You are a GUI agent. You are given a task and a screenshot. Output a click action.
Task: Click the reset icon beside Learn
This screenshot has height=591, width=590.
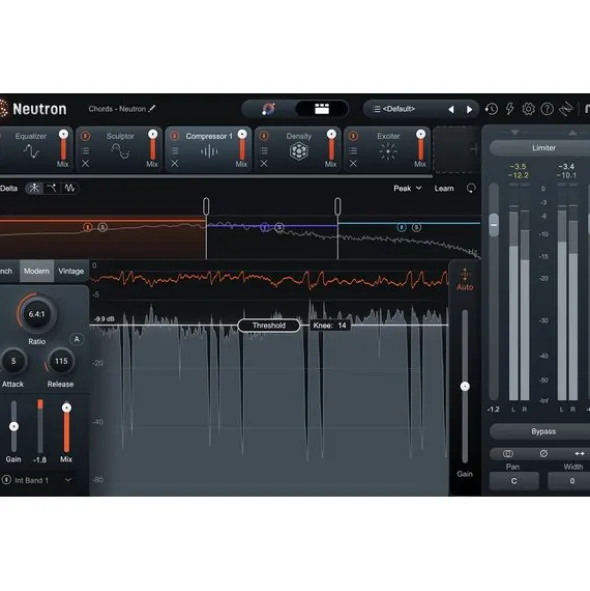tap(471, 188)
